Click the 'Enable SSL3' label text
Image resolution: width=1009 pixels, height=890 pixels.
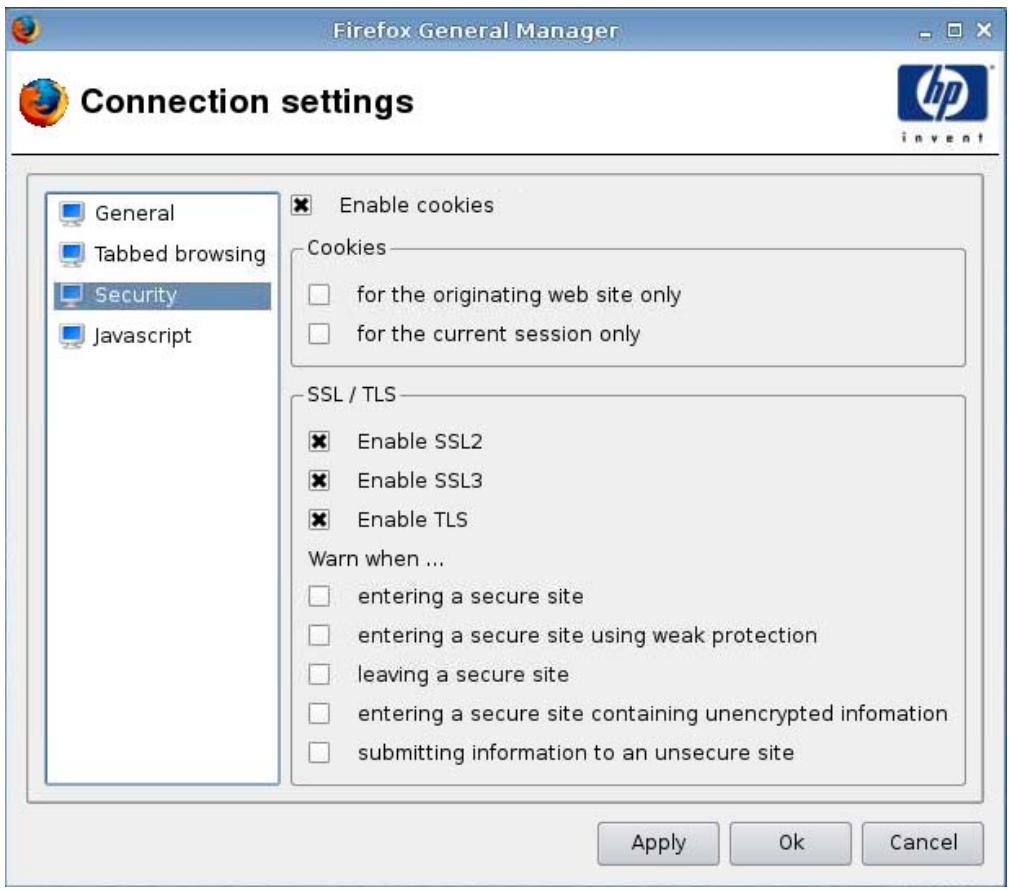click(x=420, y=481)
